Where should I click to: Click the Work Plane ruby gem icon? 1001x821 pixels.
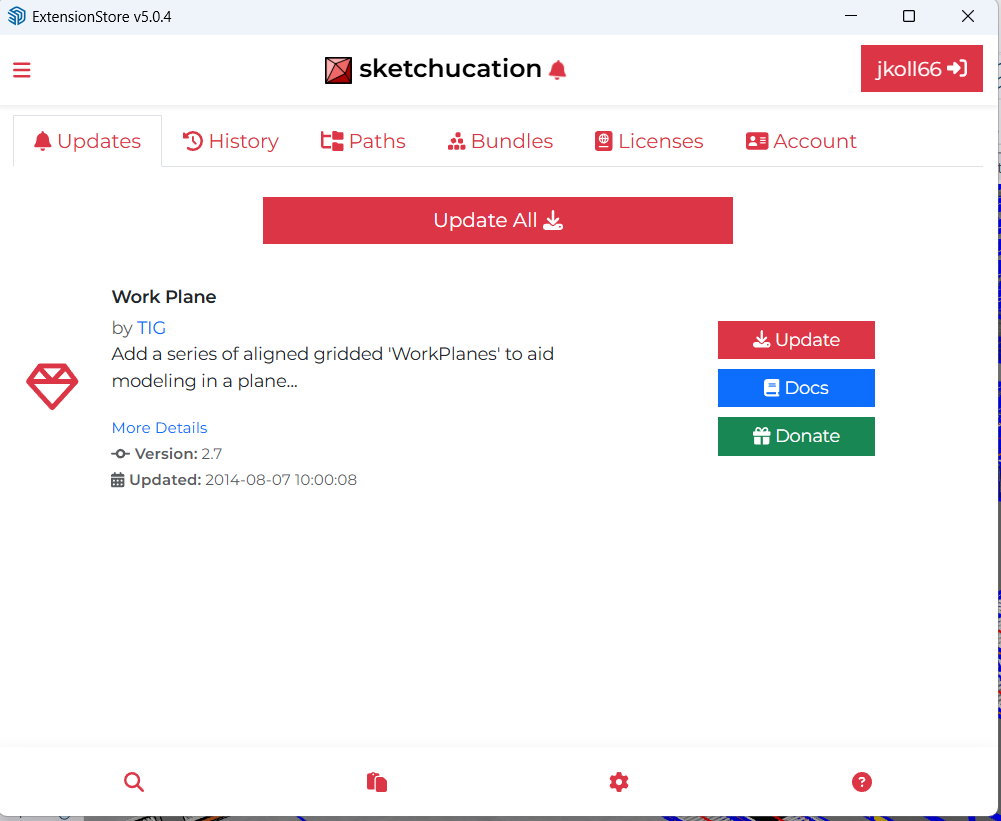[x=52, y=387]
